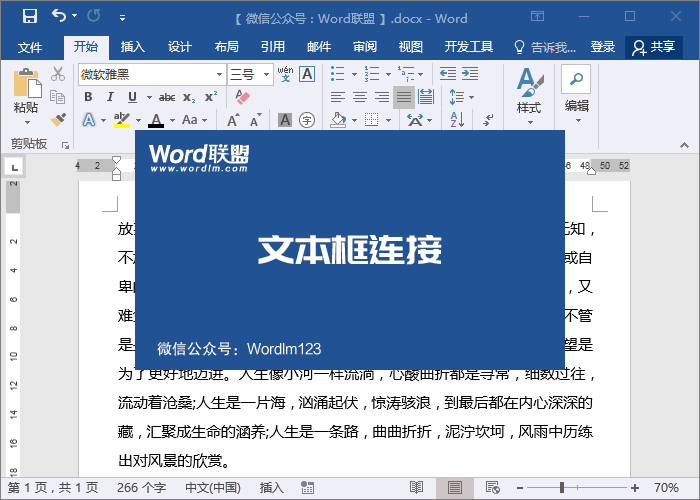Center align the text
700x500 pixels.
click(360, 97)
